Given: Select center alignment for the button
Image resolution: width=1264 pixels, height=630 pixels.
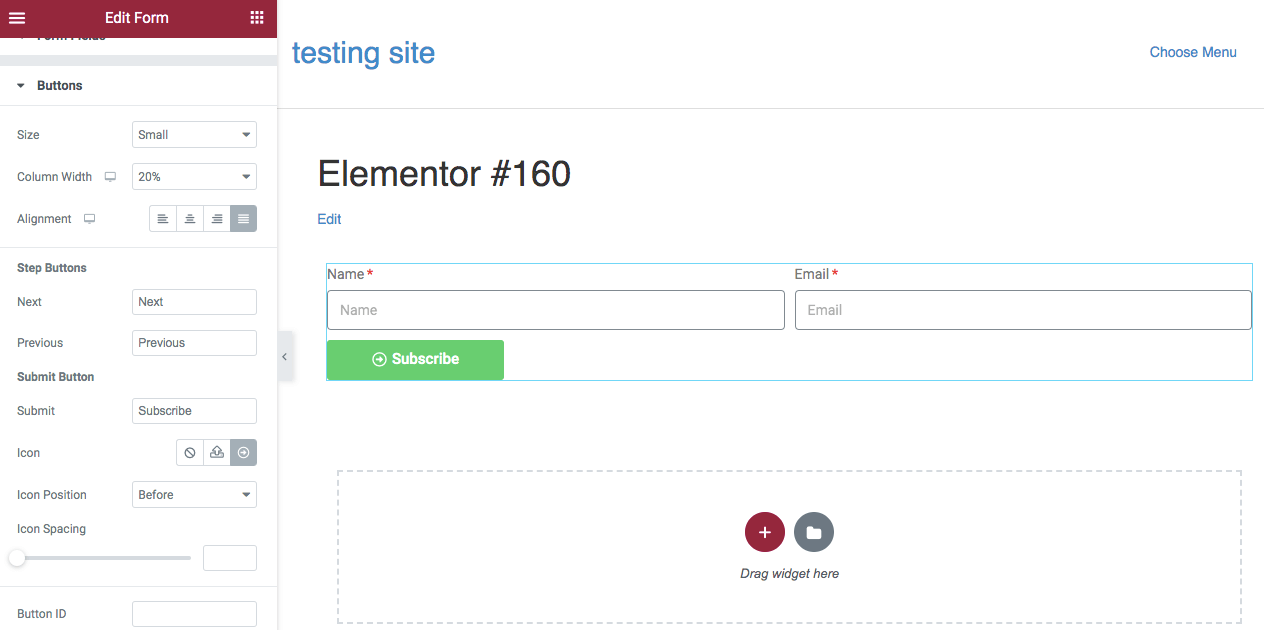Looking at the screenshot, I should click(x=189, y=218).
